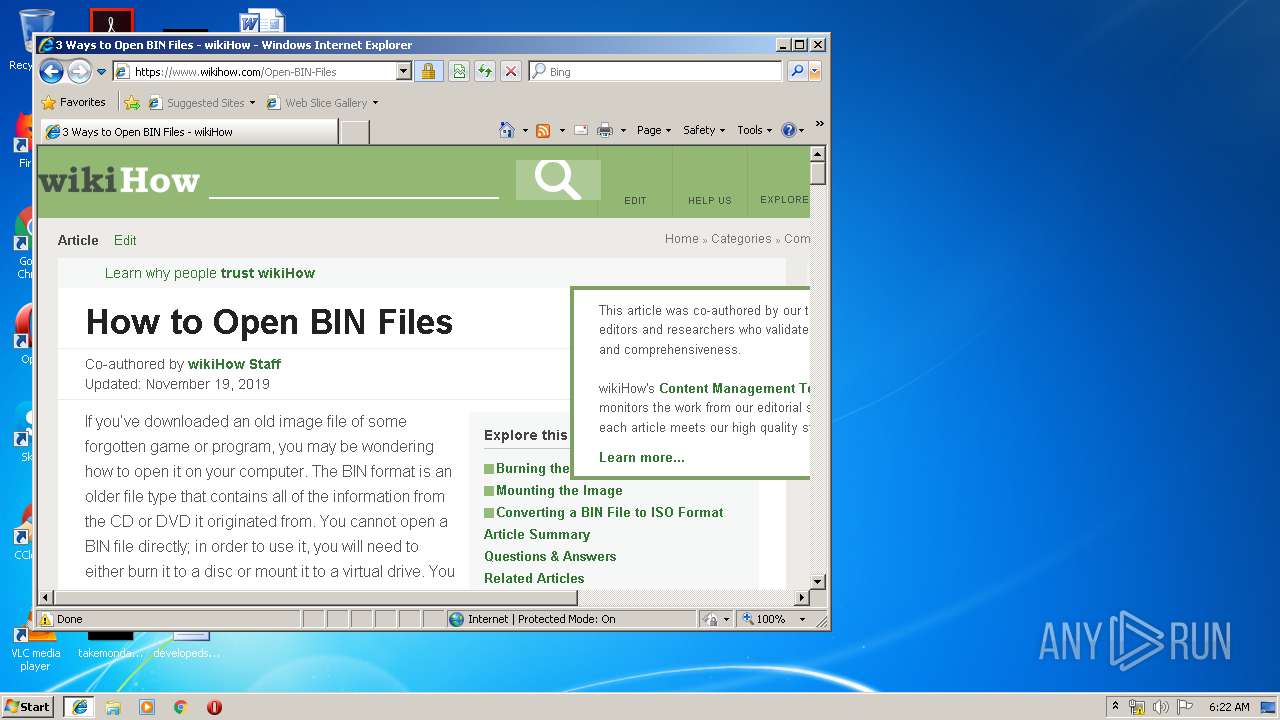This screenshot has height=720, width=1280.
Task: Open the Favorites star button
Action: (73, 102)
